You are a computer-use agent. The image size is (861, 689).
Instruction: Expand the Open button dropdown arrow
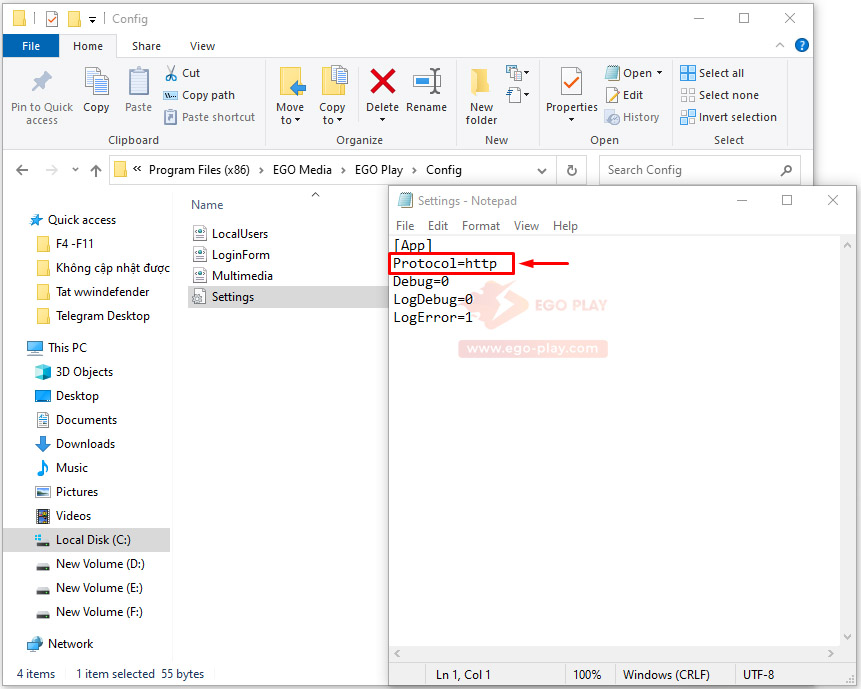point(659,73)
